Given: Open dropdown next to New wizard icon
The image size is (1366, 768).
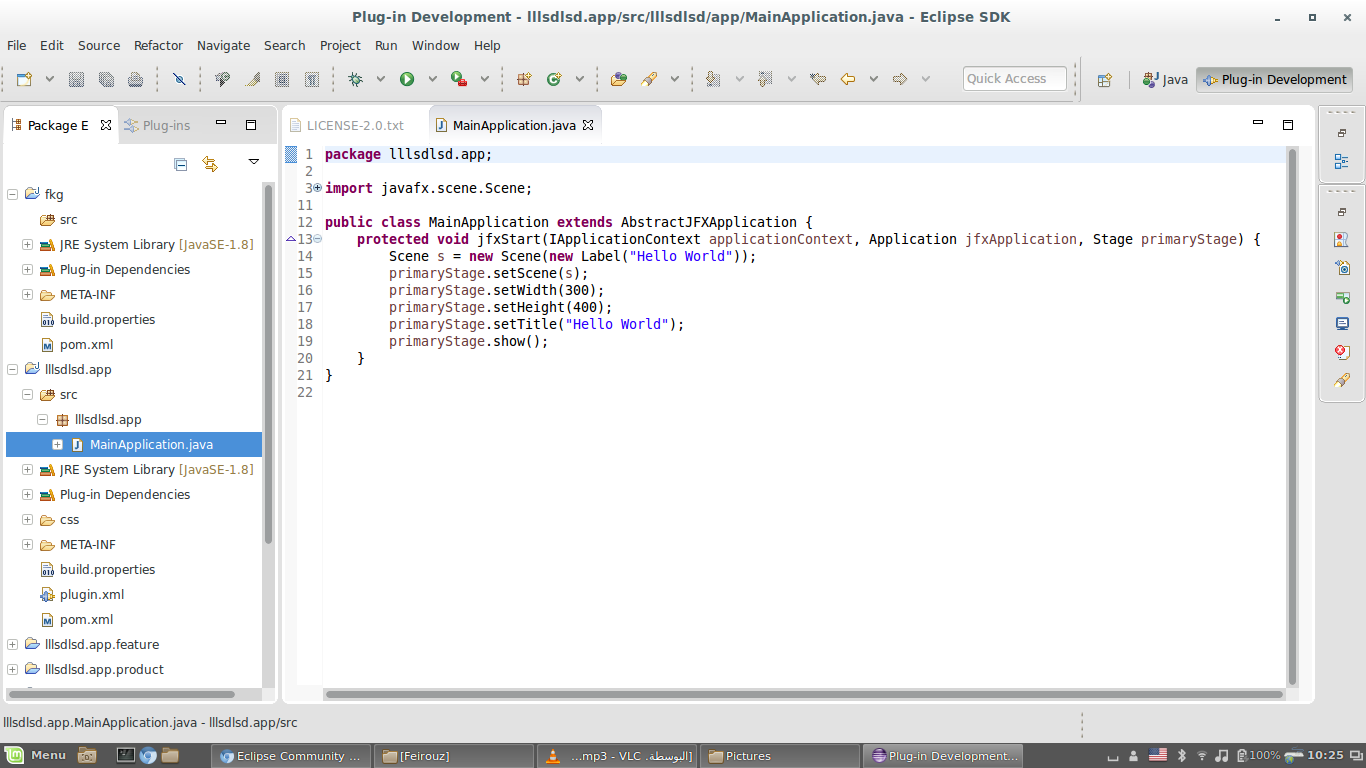Looking at the screenshot, I should 48,79.
